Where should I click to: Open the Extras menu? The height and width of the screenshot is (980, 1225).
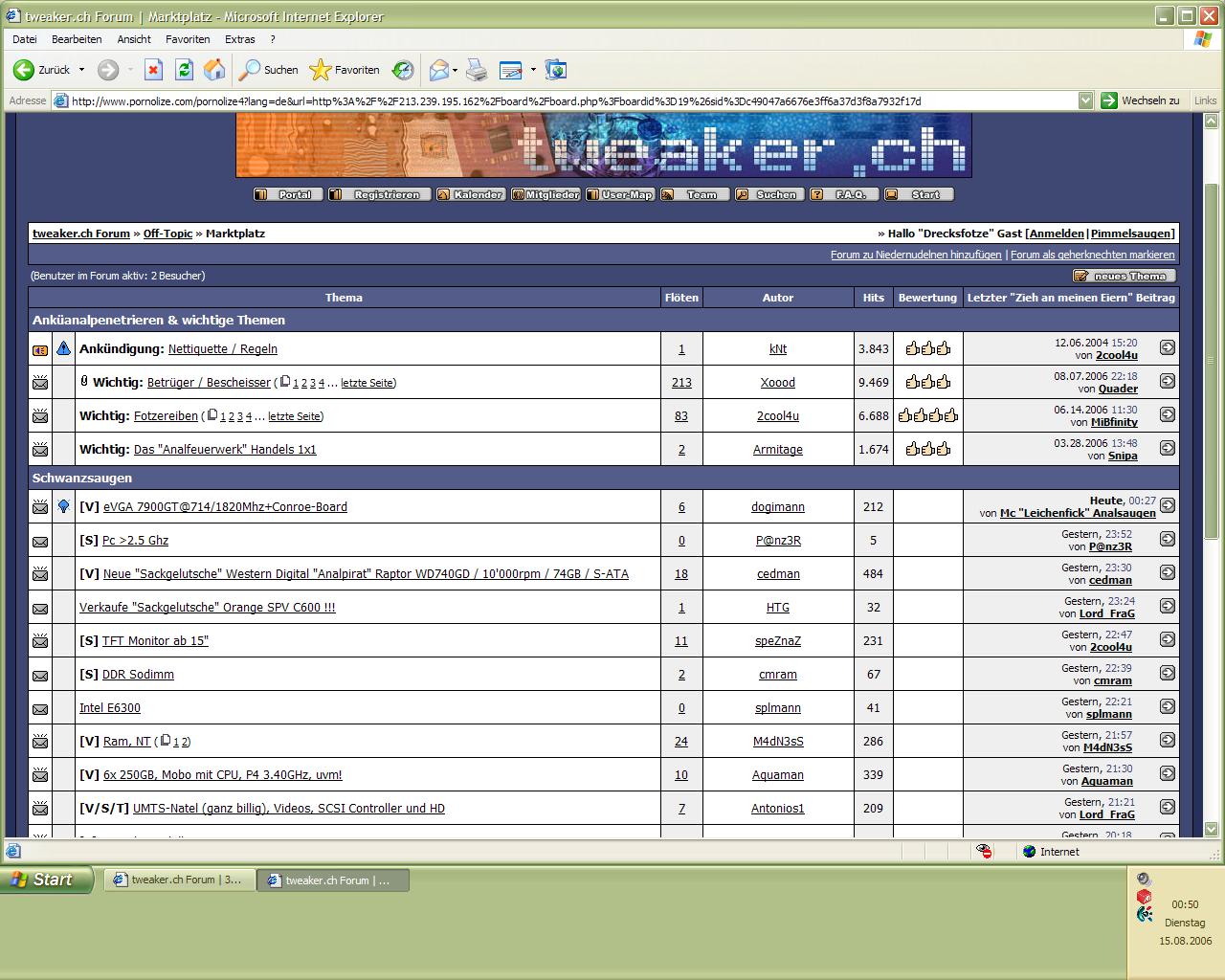point(239,39)
